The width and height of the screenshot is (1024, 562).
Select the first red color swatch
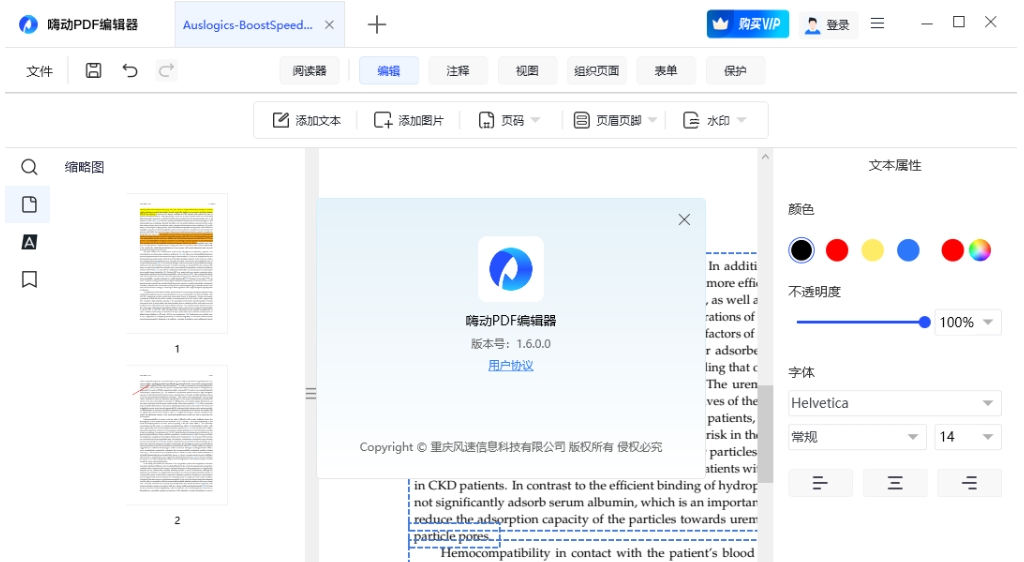[x=837, y=250]
